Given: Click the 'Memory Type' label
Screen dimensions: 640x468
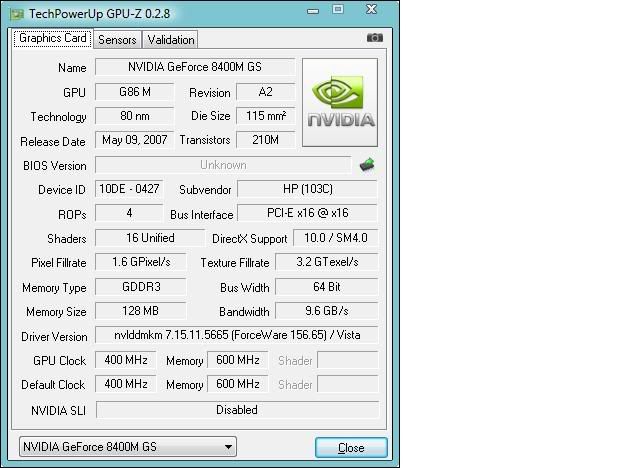Looking at the screenshot, I should 54,288.
